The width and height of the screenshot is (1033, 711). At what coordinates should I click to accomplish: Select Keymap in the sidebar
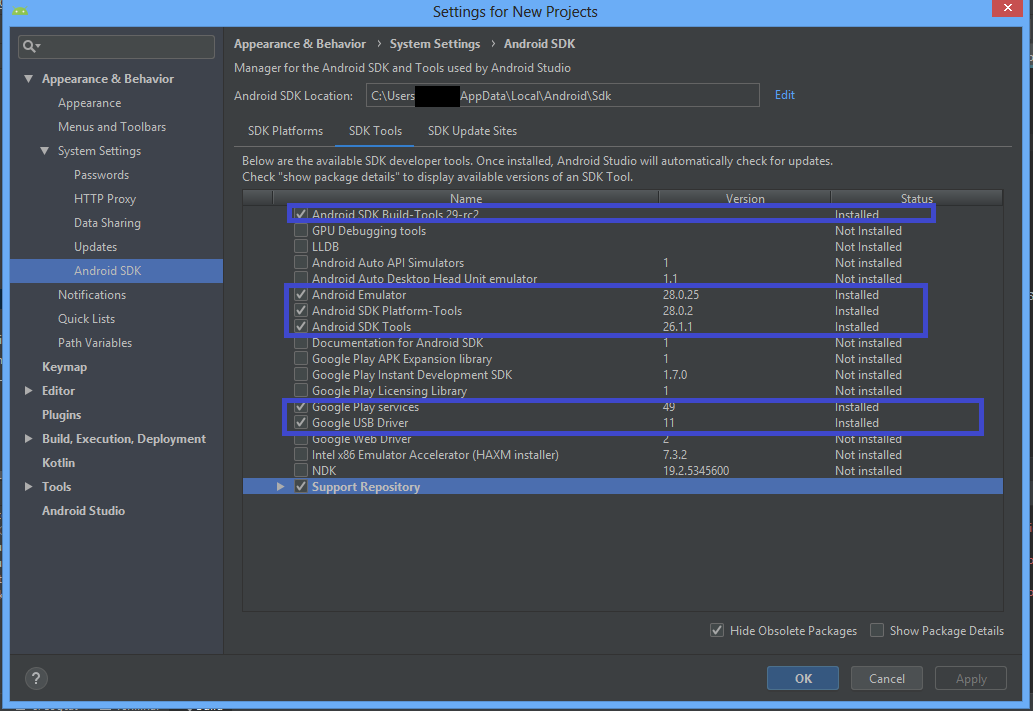[x=65, y=367]
